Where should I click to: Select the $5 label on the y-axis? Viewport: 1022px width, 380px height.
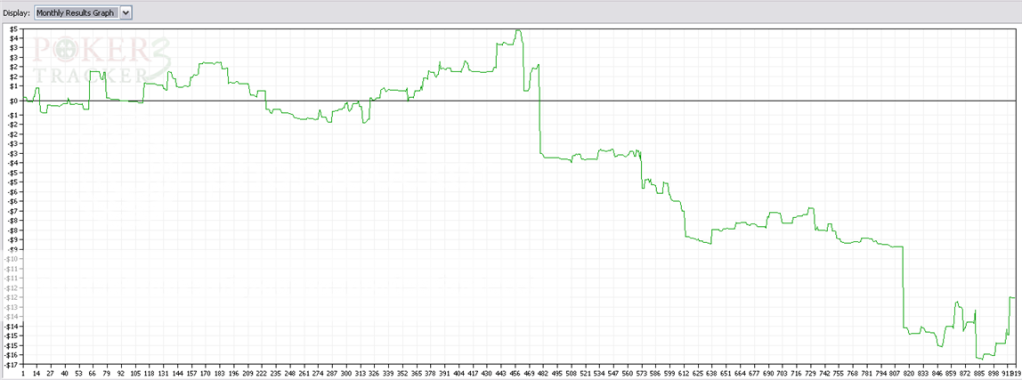click(13, 29)
